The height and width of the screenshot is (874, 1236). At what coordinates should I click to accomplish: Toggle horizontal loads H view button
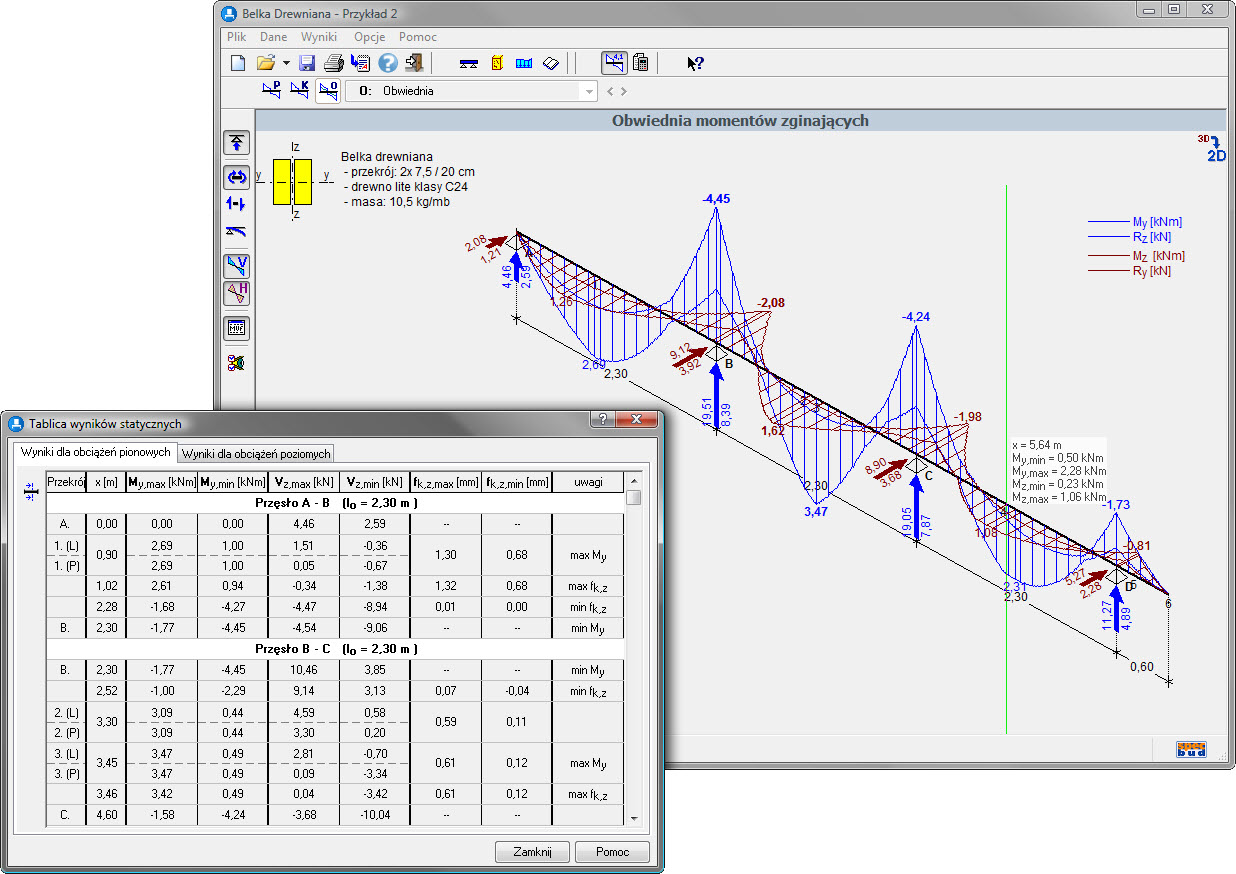point(237,293)
